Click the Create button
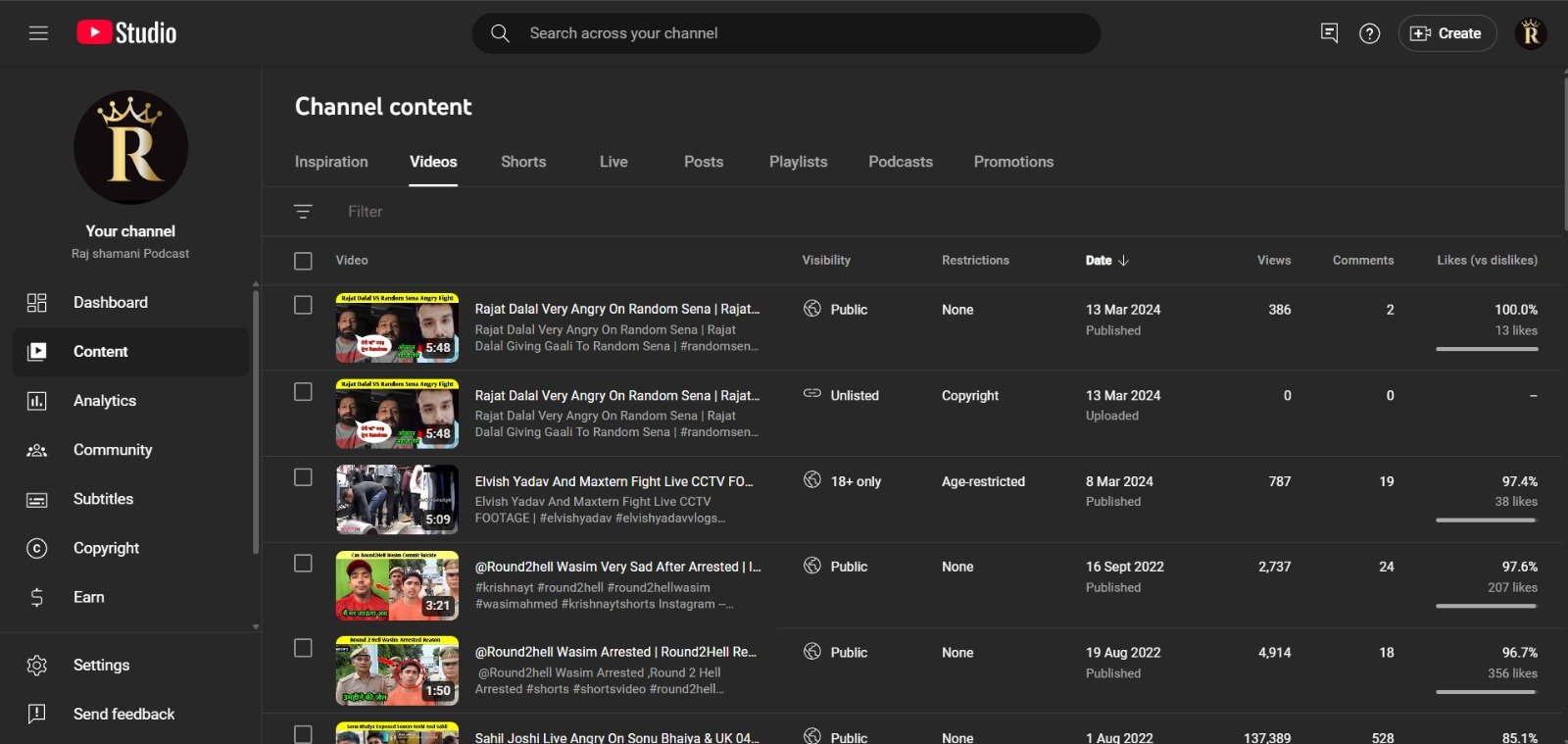 click(1446, 33)
